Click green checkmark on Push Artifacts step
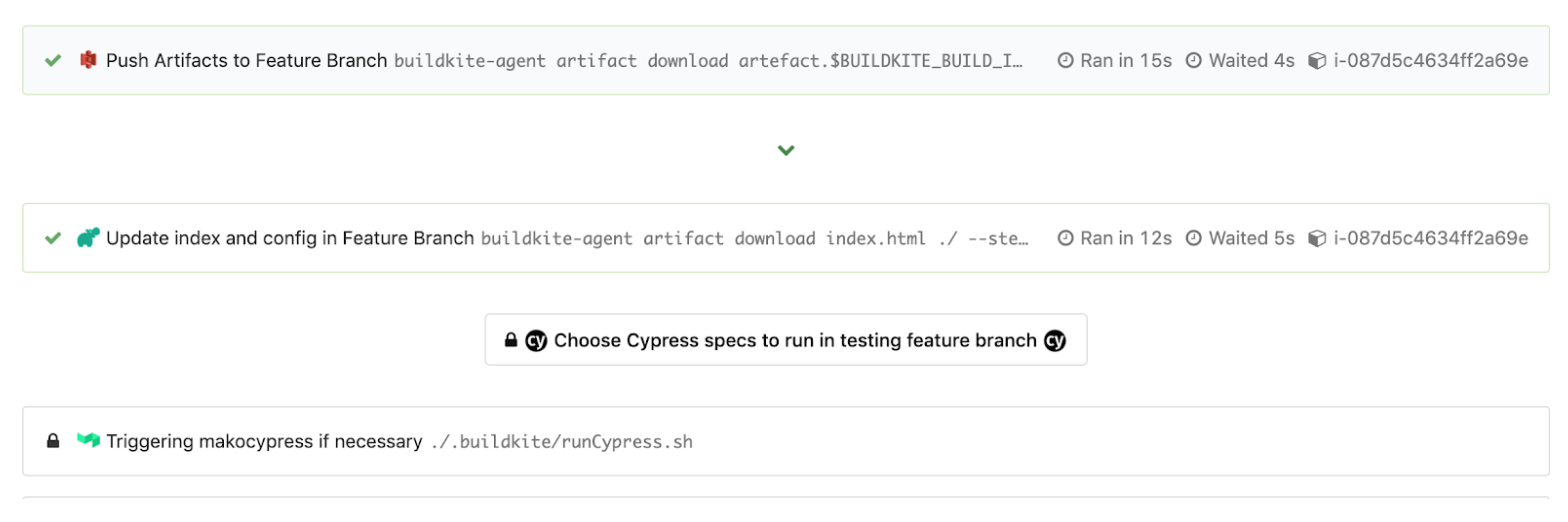This screenshot has width=1568, height=522. tap(53, 61)
